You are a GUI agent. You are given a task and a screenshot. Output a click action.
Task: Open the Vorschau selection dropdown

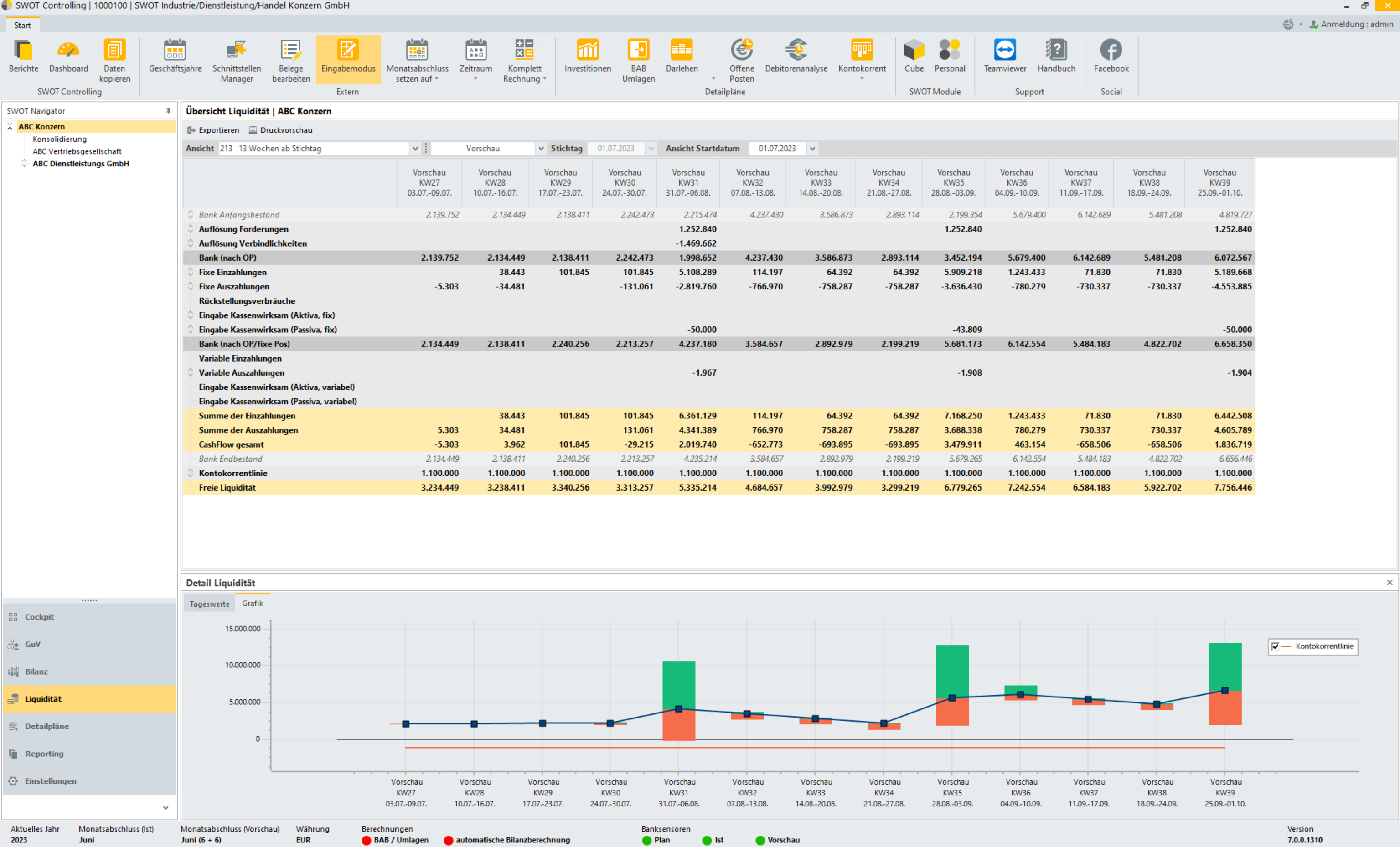541,148
